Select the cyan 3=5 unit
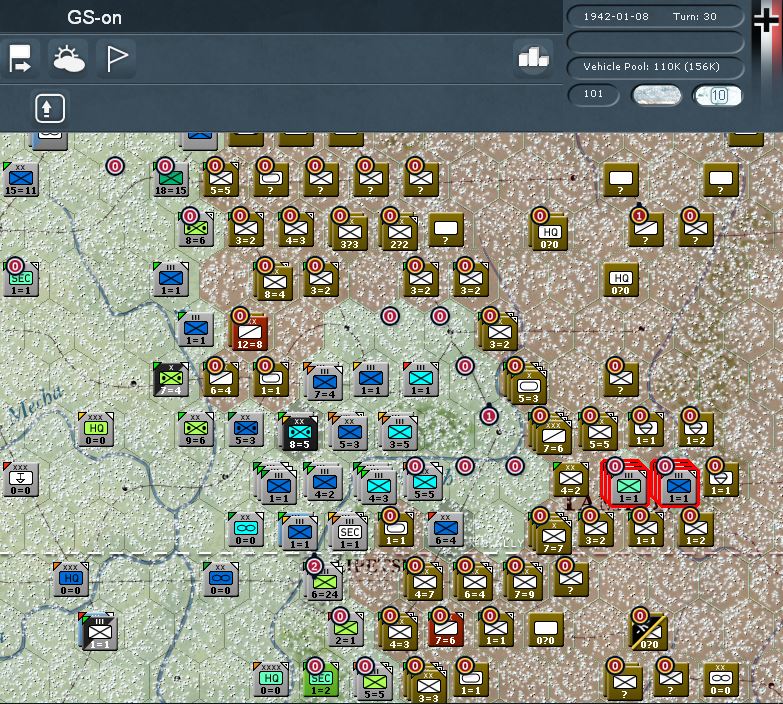The height and width of the screenshot is (704, 783). [x=398, y=432]
